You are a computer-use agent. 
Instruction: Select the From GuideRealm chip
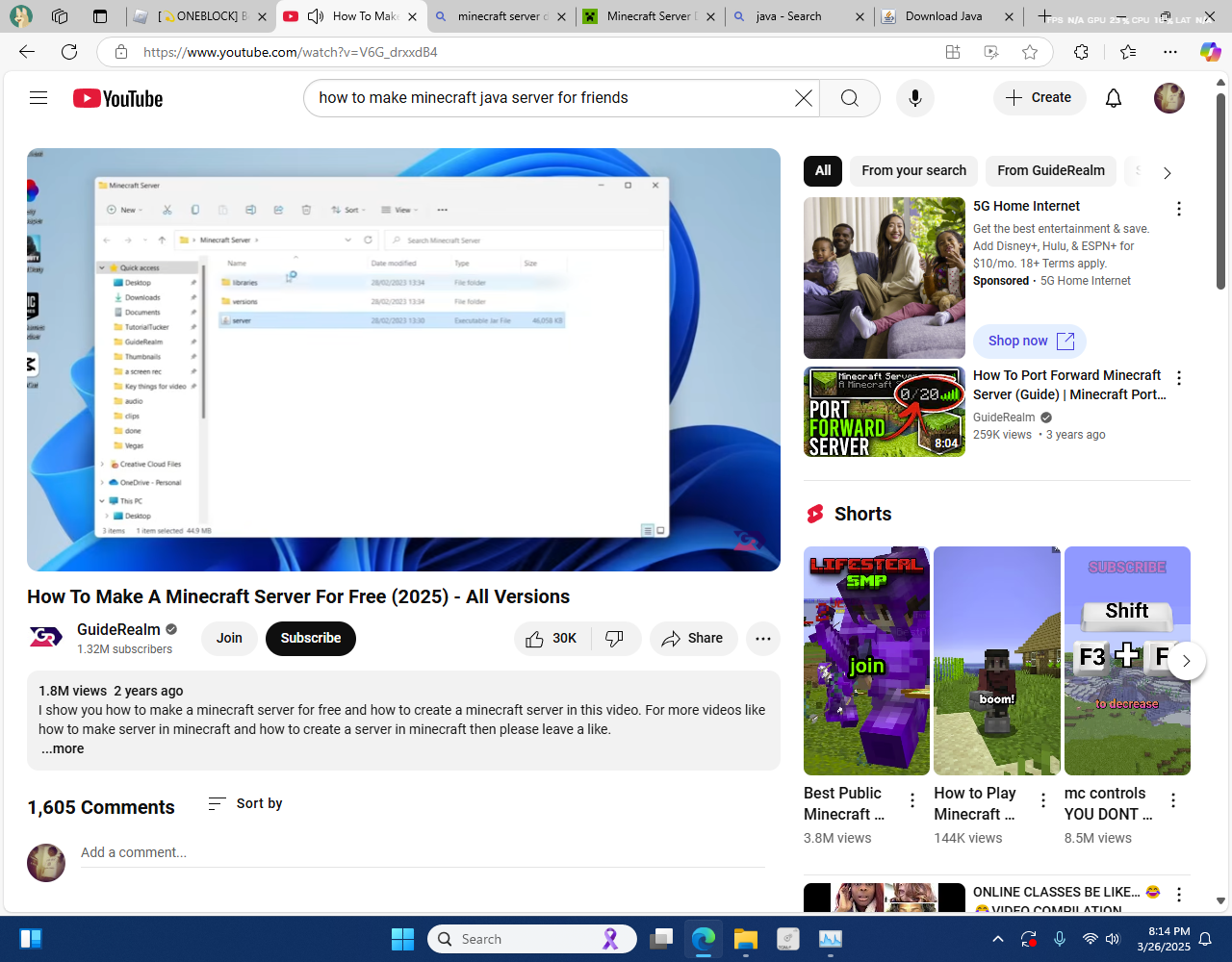point(1051,170)
